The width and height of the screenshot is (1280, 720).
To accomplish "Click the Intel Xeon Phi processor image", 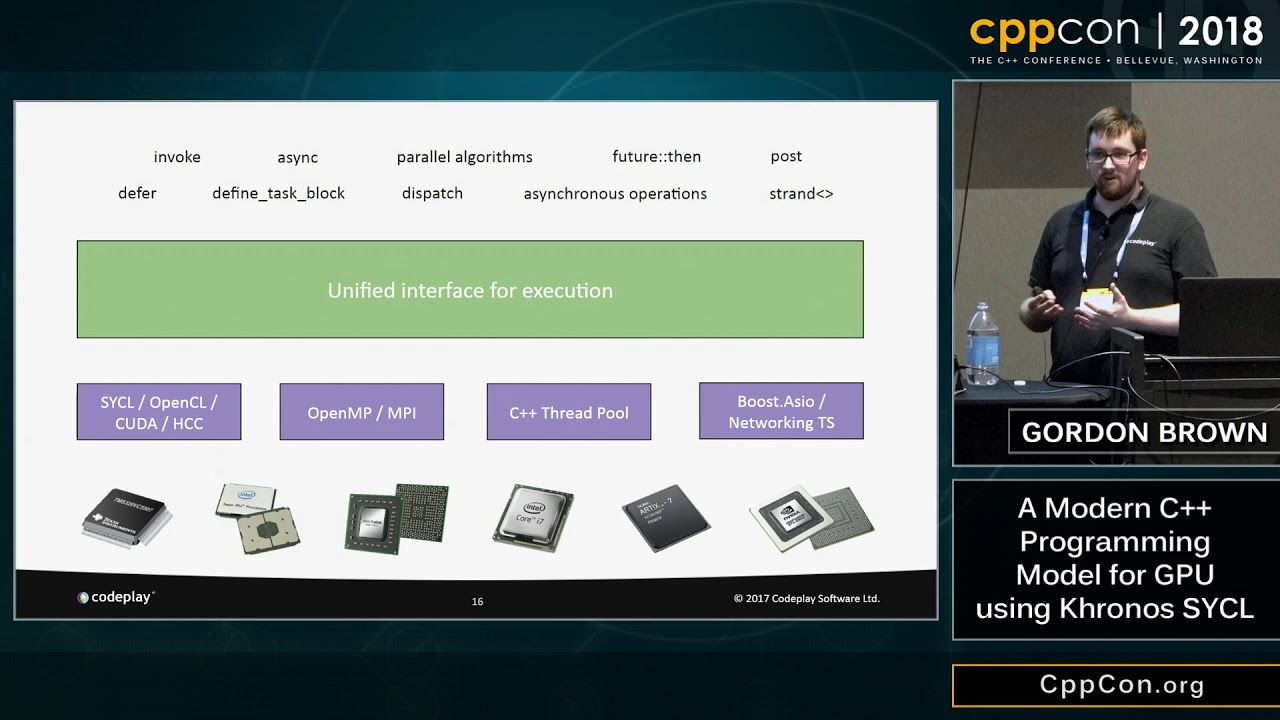I will (258, 518).
